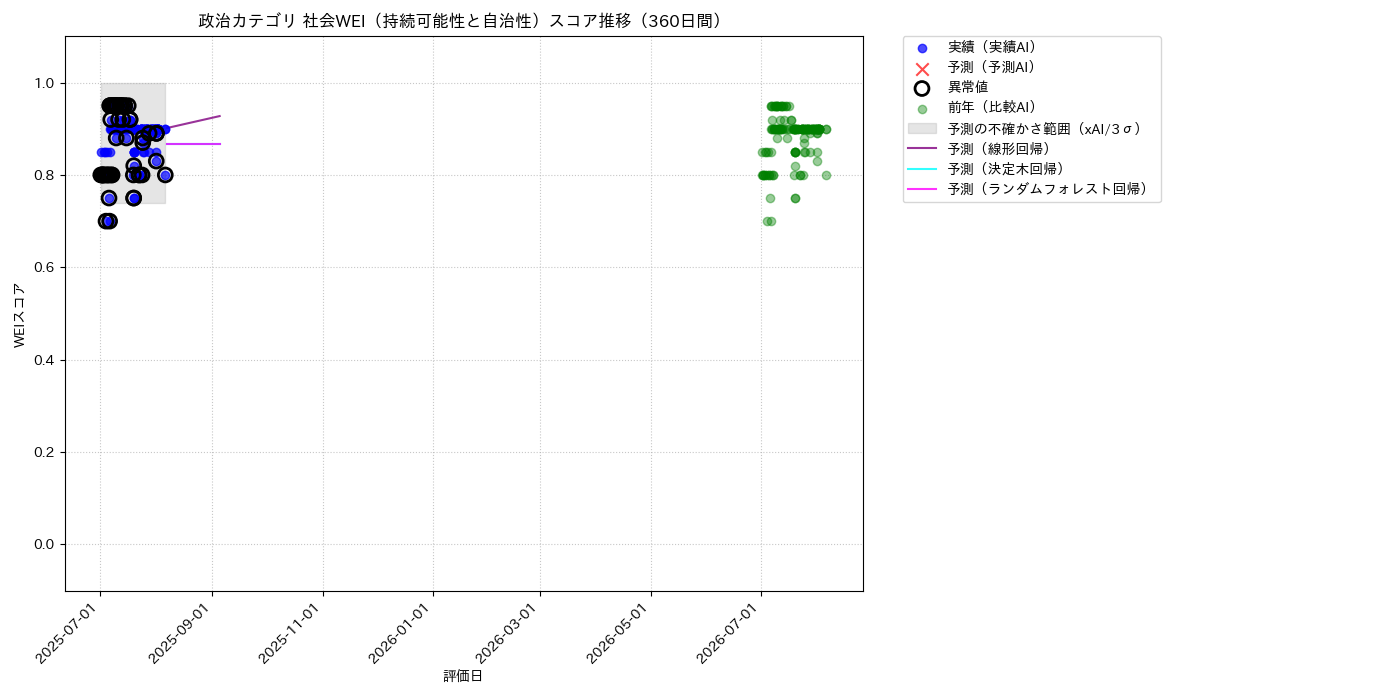This screenshot has width=1400, height=700.
Task: Click the cyan 決定木回帰 legend line
Action: (922, 169)
